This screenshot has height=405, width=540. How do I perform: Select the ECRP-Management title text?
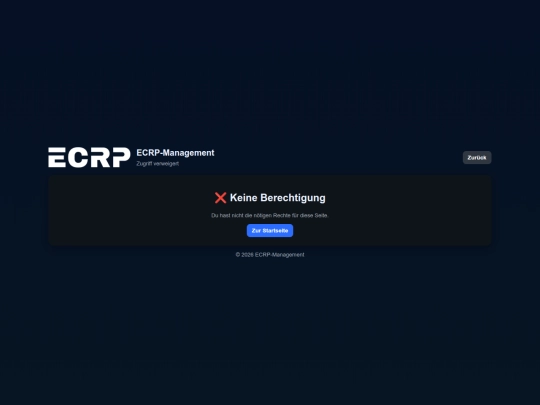(175, 153)
